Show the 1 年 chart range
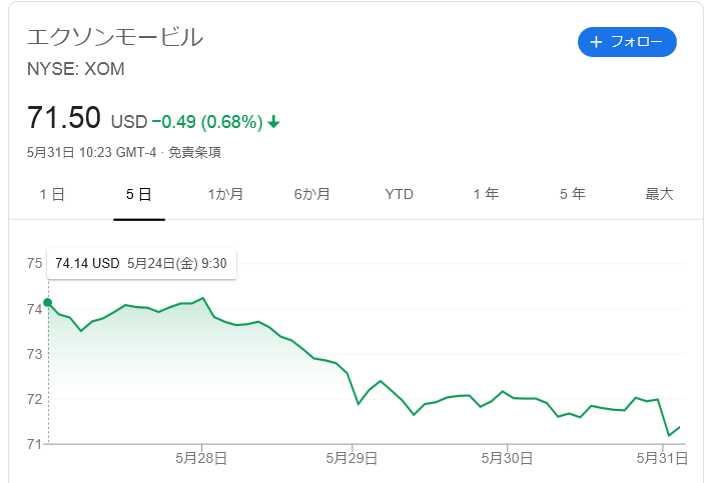 coord(486,194)
